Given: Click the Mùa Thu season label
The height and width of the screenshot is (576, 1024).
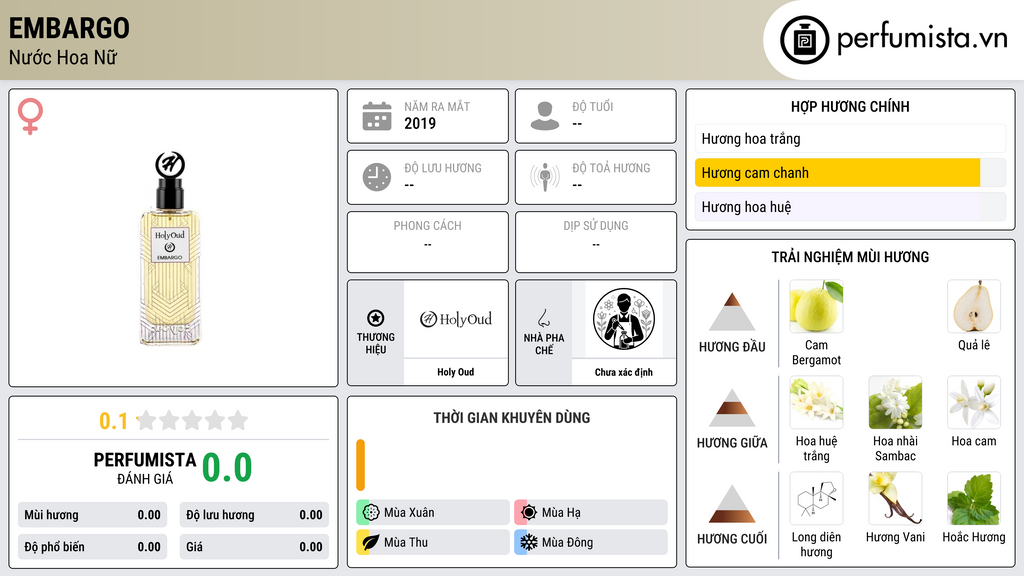Looking at the screenshot, I should pyautogui.click(x=406, y=543).
